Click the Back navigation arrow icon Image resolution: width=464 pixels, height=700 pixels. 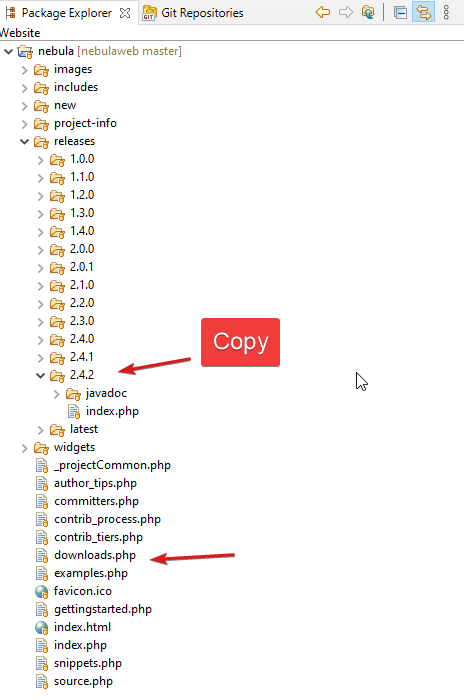tap(322, 12)
